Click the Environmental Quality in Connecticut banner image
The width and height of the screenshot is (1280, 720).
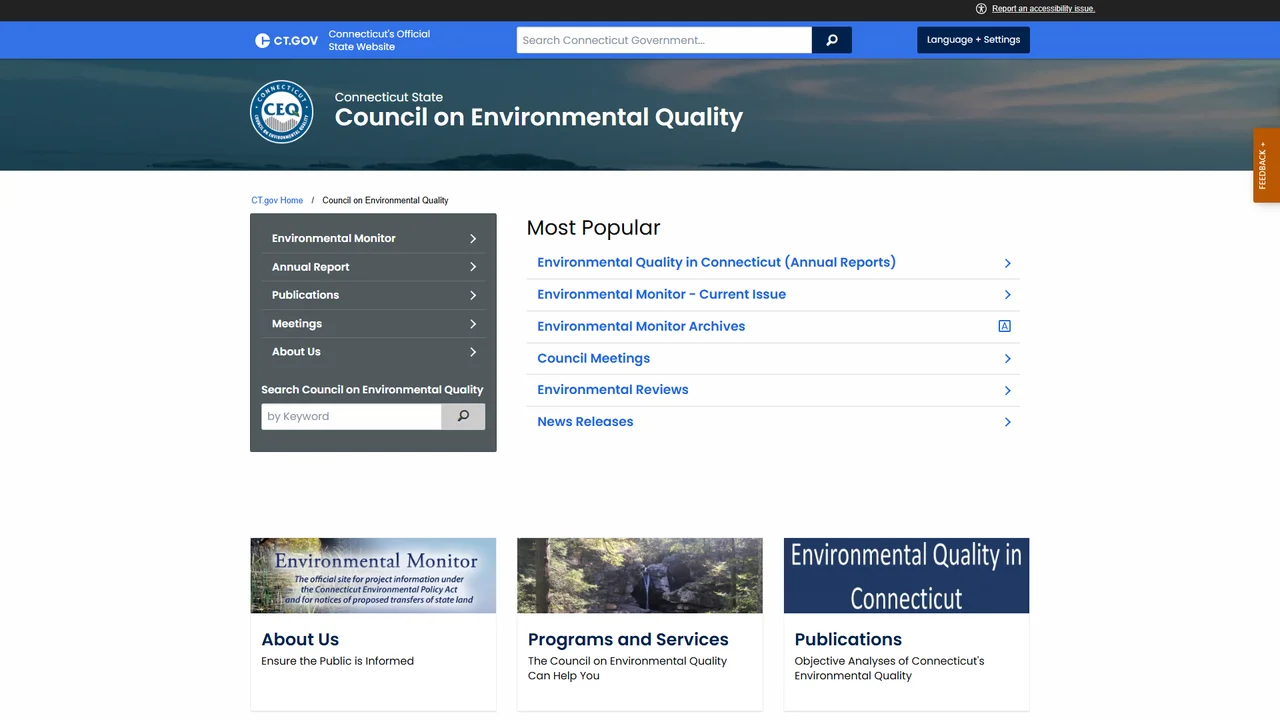pyautogui.click(x=906, y=576)
